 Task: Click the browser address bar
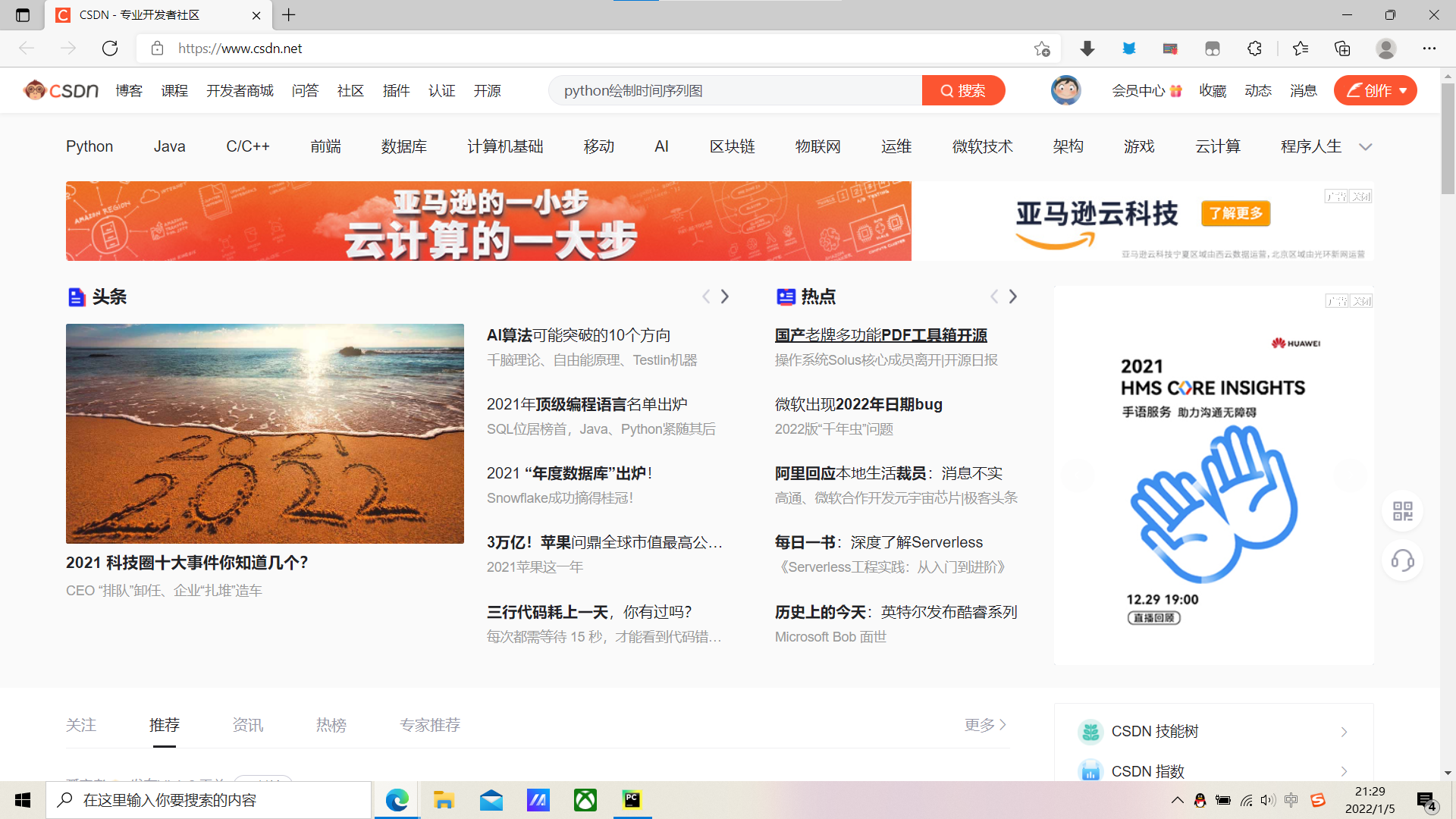click(x=599, y=49)
